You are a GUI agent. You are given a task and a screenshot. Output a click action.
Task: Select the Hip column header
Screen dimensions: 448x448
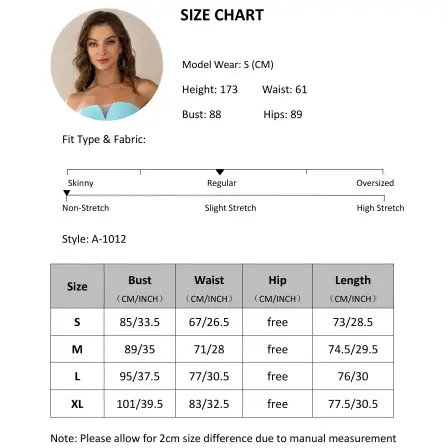coord(277,286)
